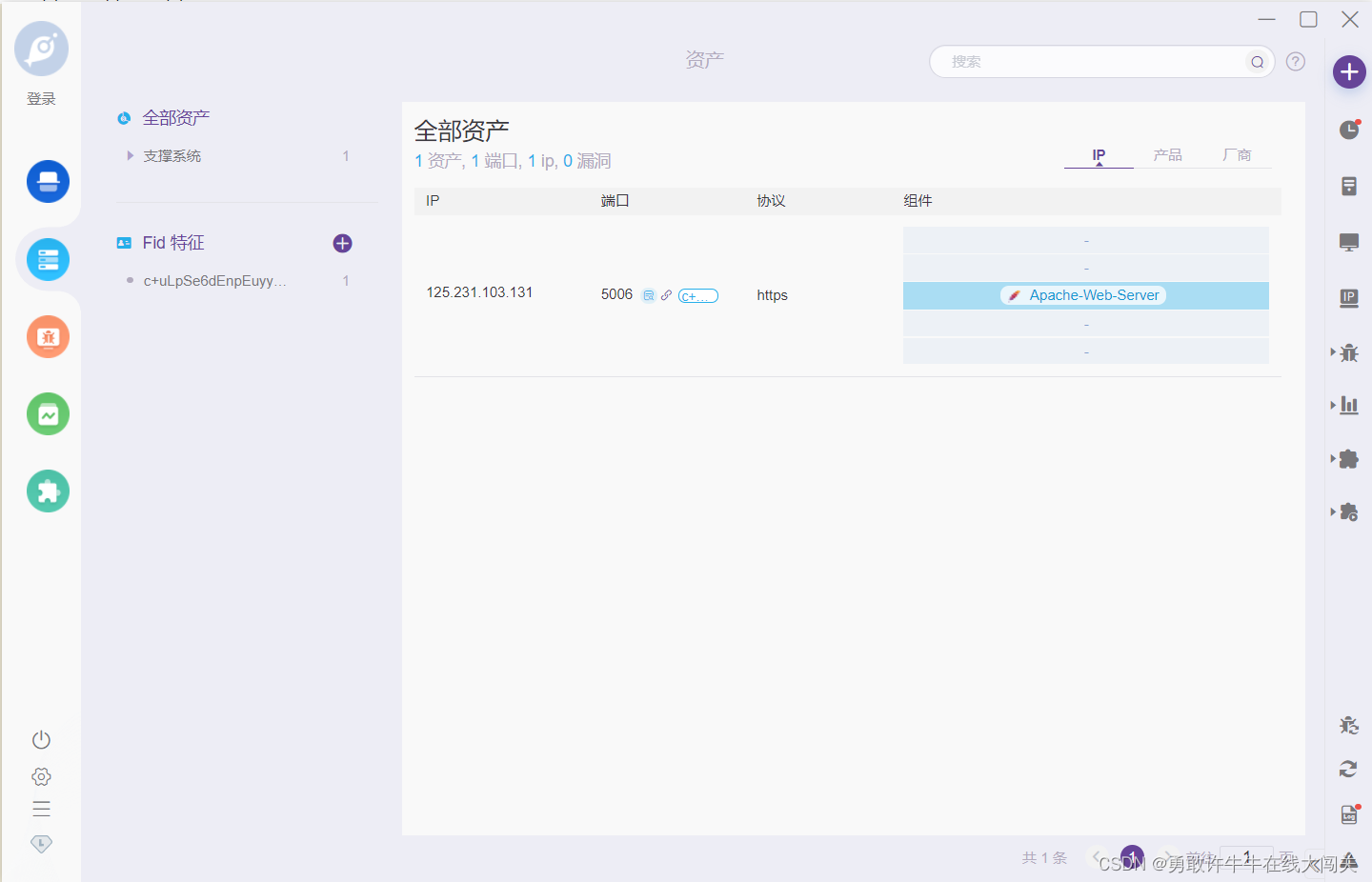Click the https protocol cell
The width and height of the screenshot is (1372, 882).
coord(773,295)
